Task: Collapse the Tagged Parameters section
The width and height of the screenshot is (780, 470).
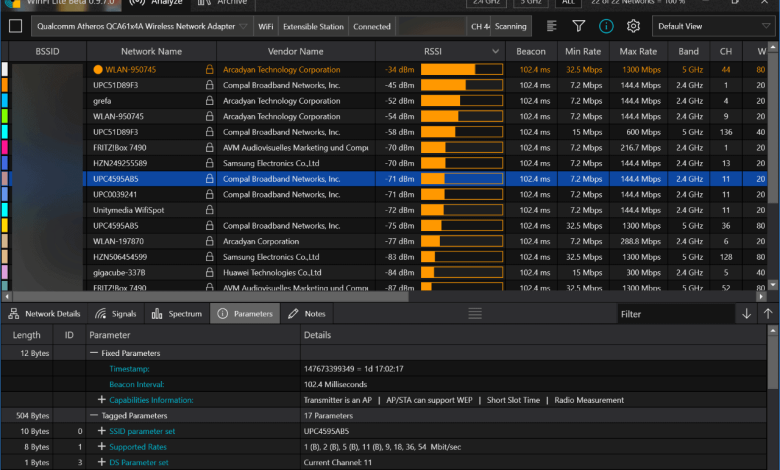Action: (94, 415)
